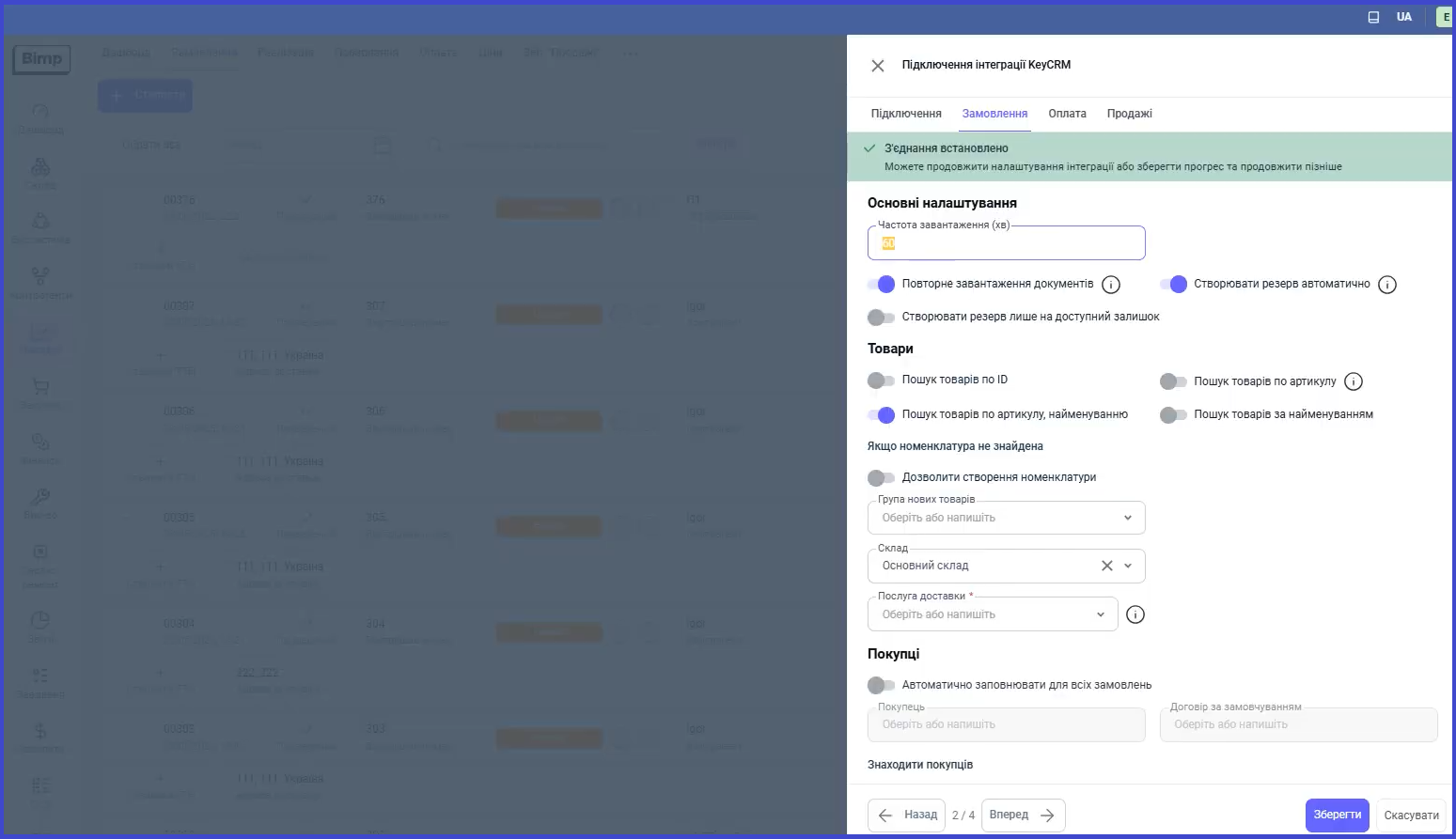1456x839 pixels.
Task: Enable Пошук товарів по артикулу toggle
Action: point(1174,381)
